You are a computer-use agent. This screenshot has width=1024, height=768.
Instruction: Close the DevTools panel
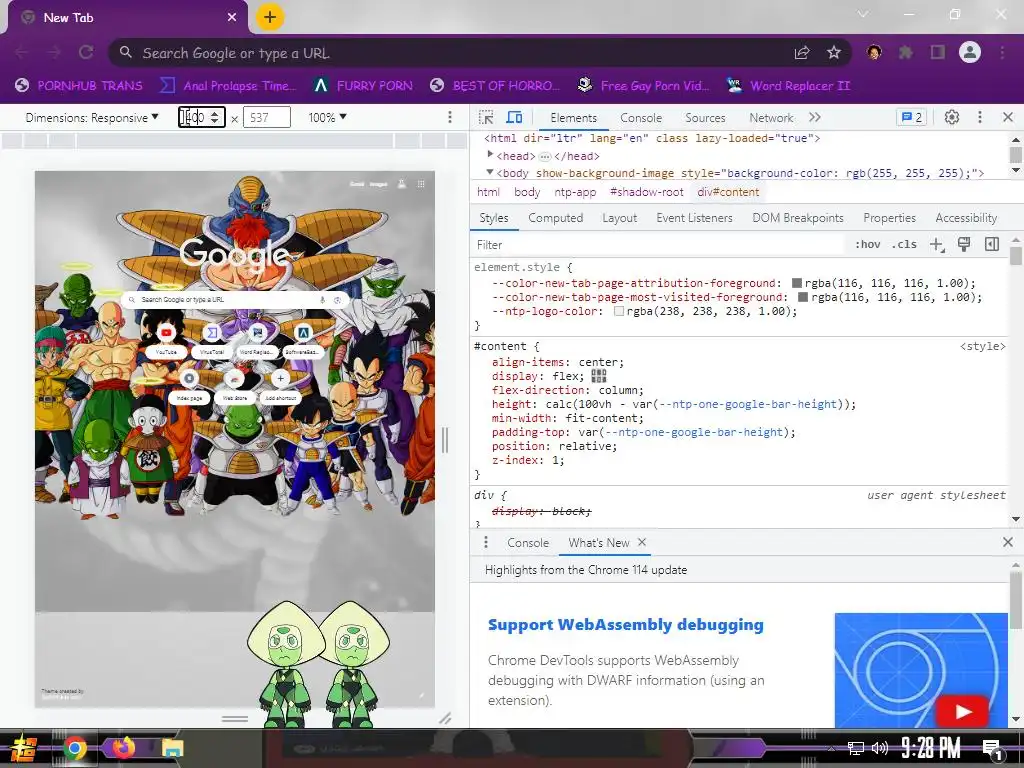pos(1008,118)
